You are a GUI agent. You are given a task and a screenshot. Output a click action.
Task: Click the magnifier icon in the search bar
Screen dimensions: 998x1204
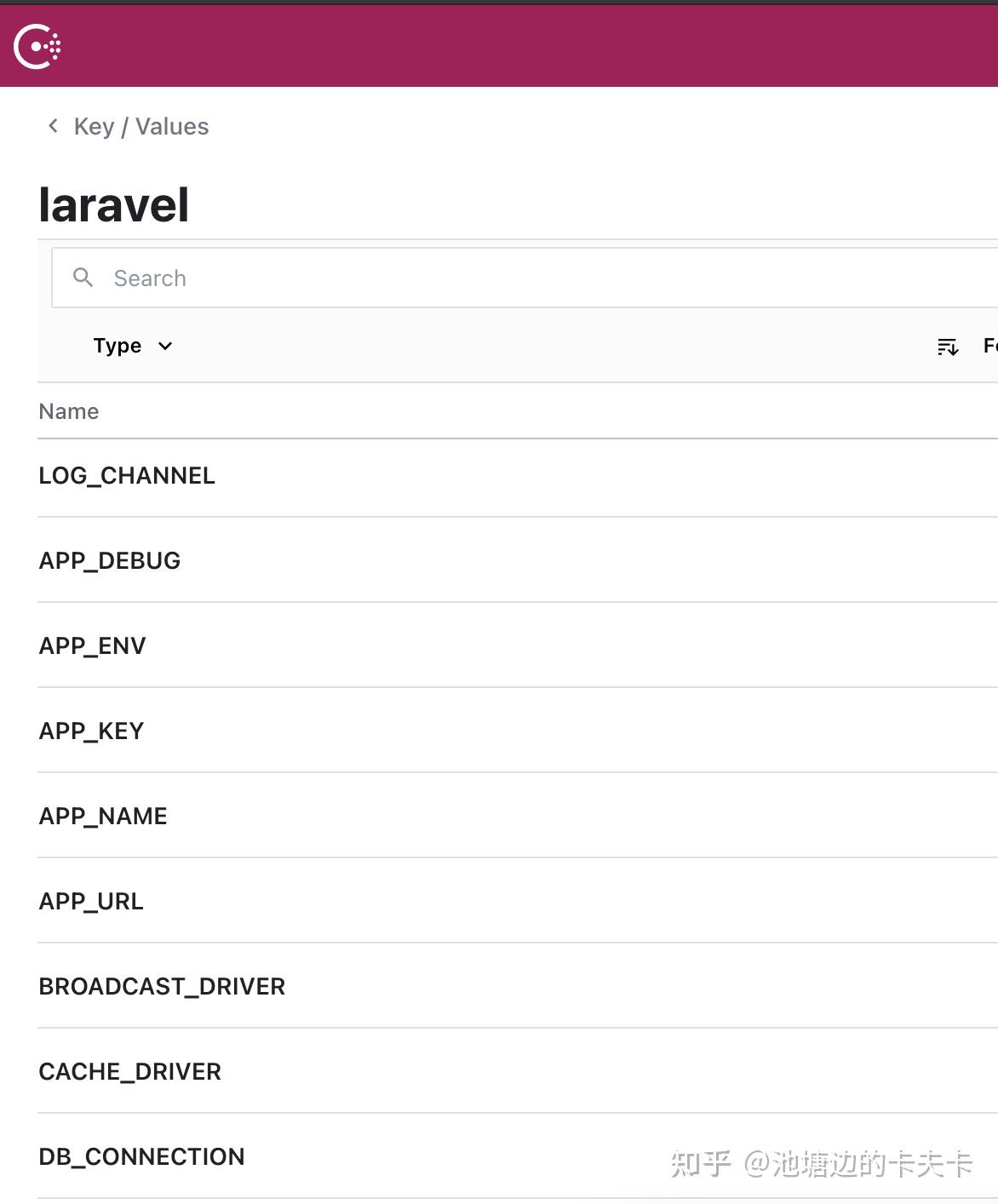[x=83, y=278]
